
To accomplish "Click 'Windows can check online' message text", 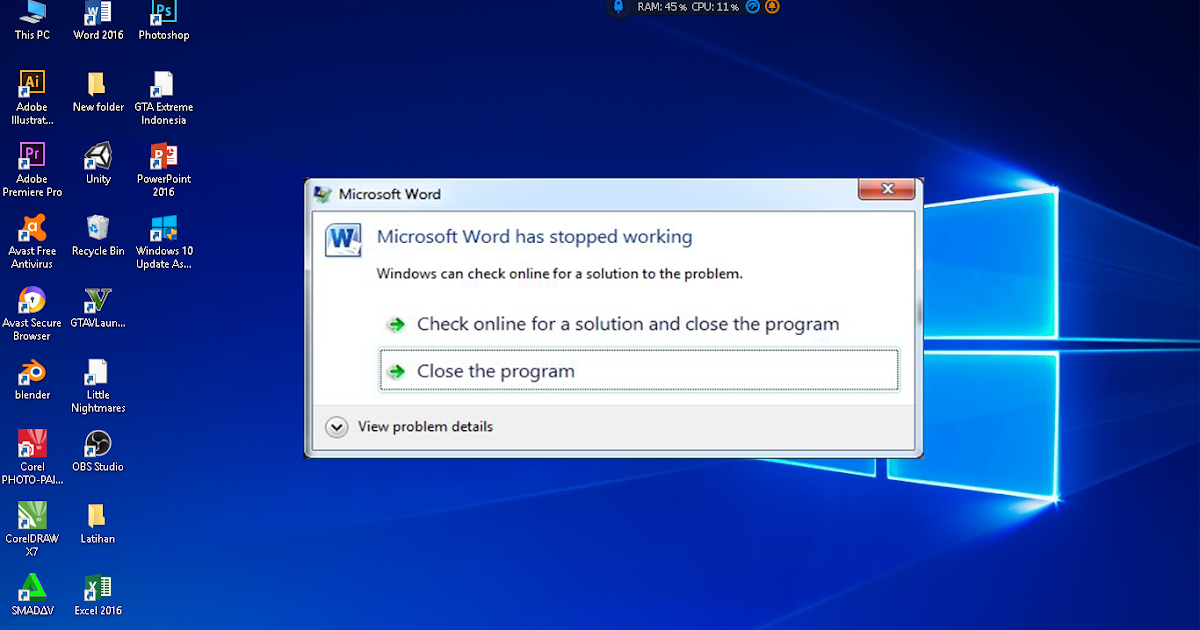I will point(559,273).
